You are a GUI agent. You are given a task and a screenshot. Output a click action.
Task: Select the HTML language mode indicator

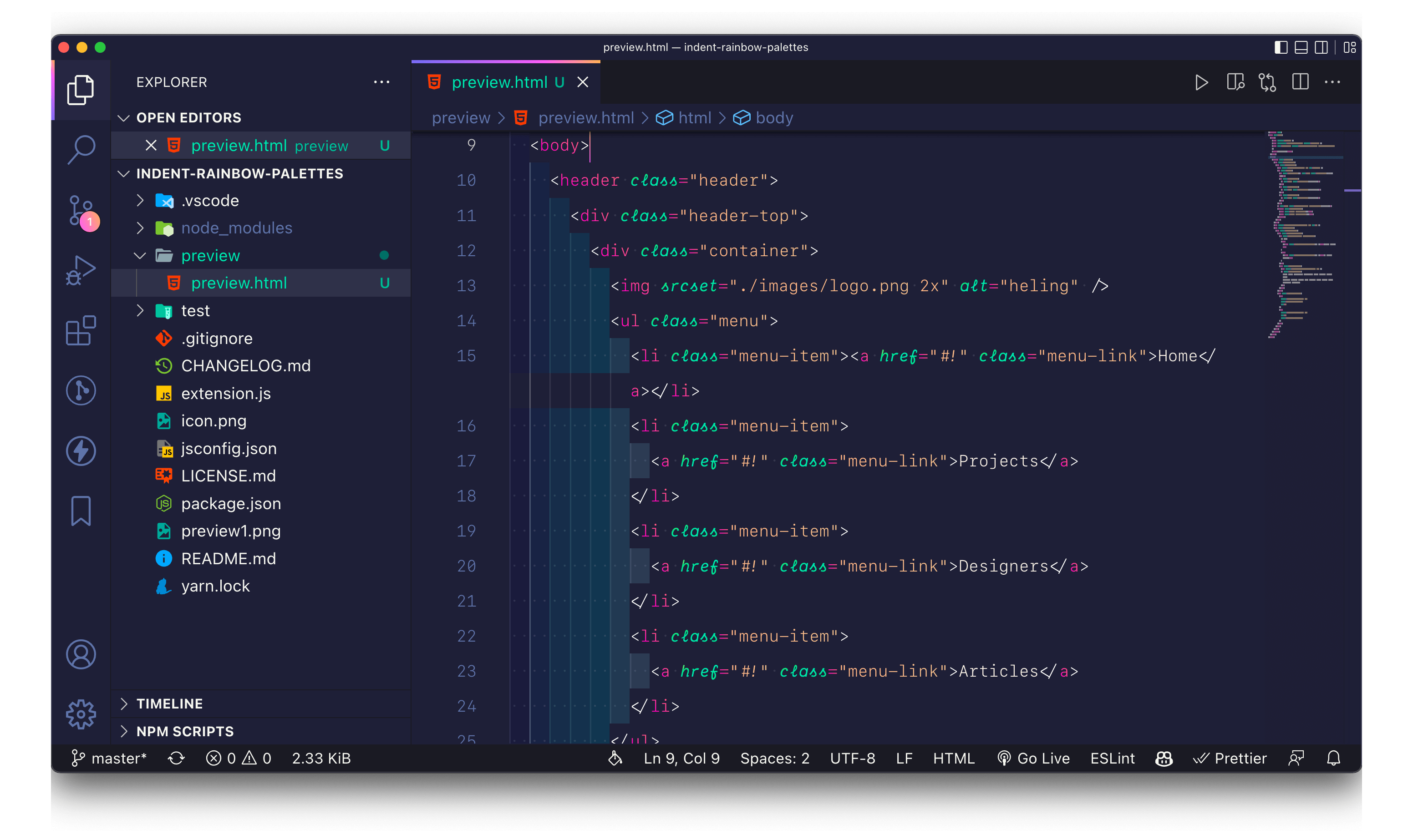(956, 758)
